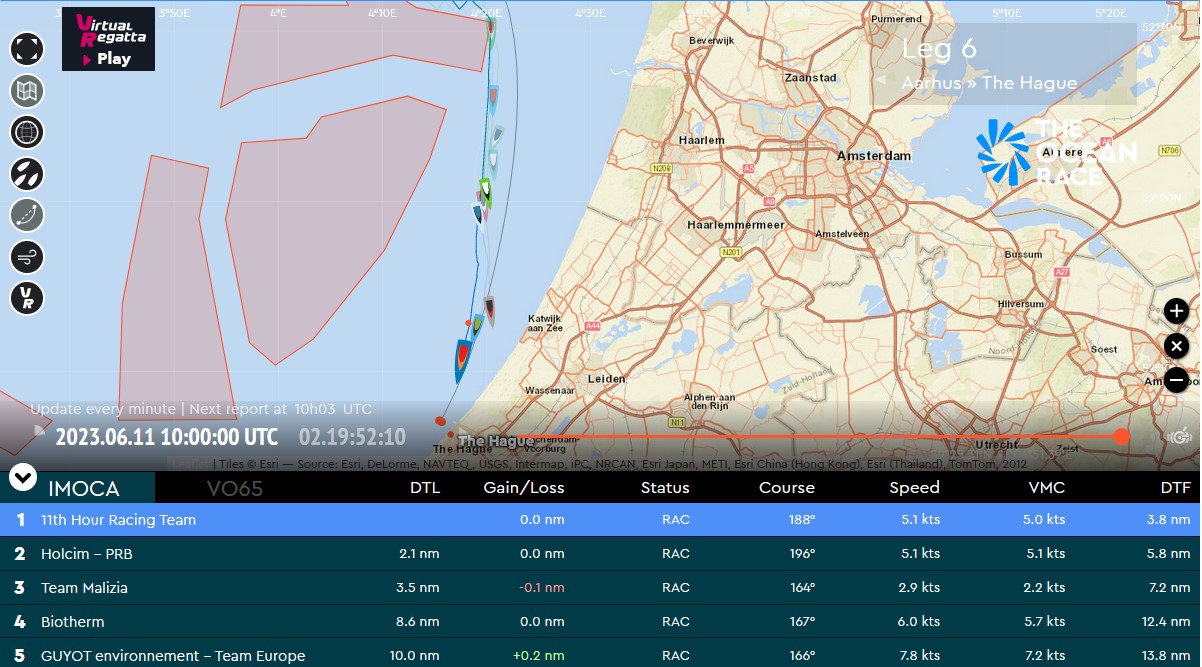The image size is (1202, 667).
Task: Toggle the boat route track display
Action: 27,215
